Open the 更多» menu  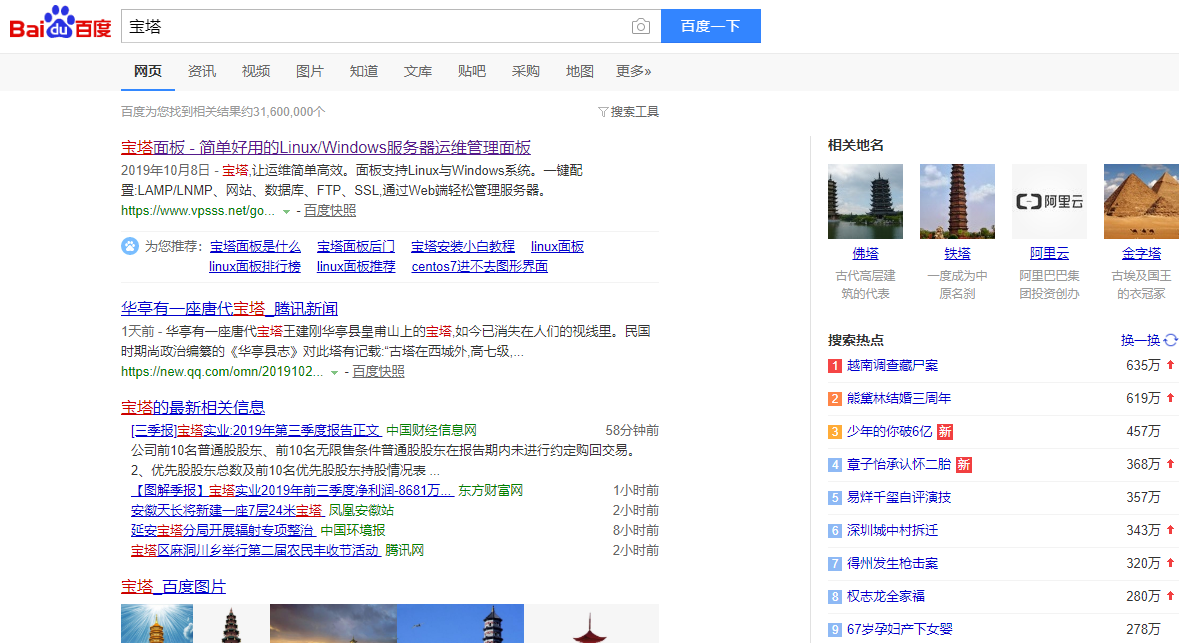(x=633, y=71)
